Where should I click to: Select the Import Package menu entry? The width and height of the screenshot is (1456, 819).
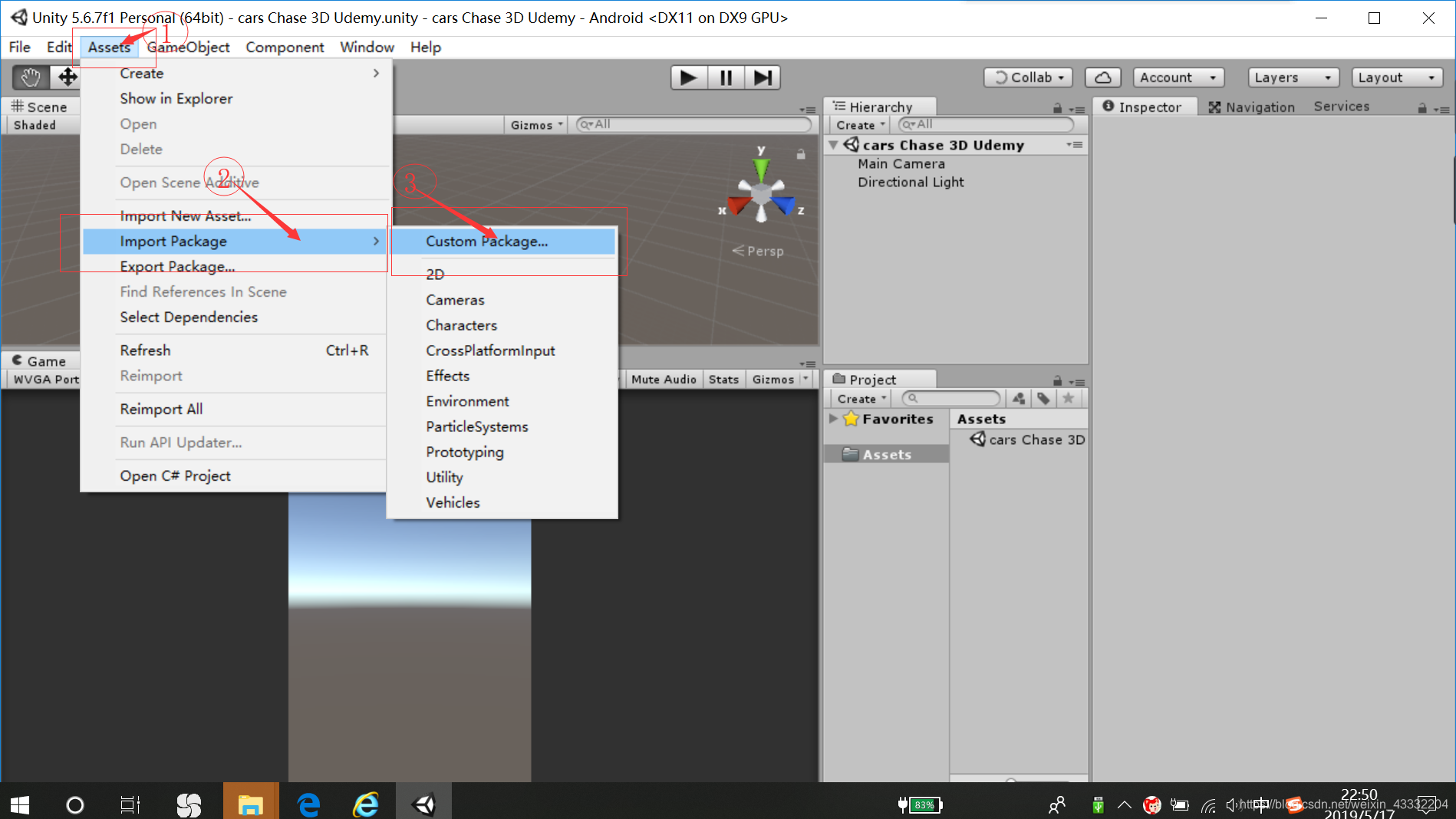coord(235,242)
